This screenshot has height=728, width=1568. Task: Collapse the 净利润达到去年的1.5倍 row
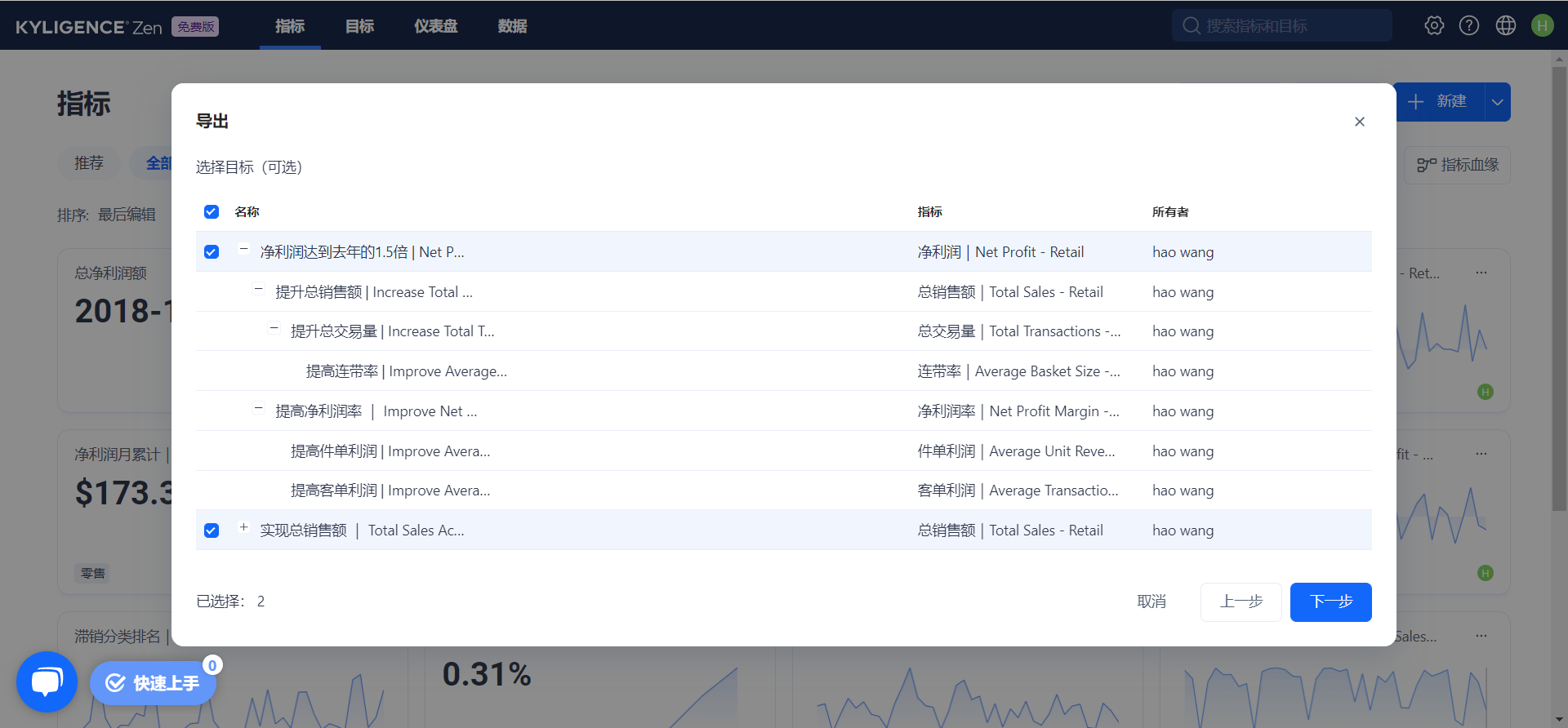(x=243, y=250)
